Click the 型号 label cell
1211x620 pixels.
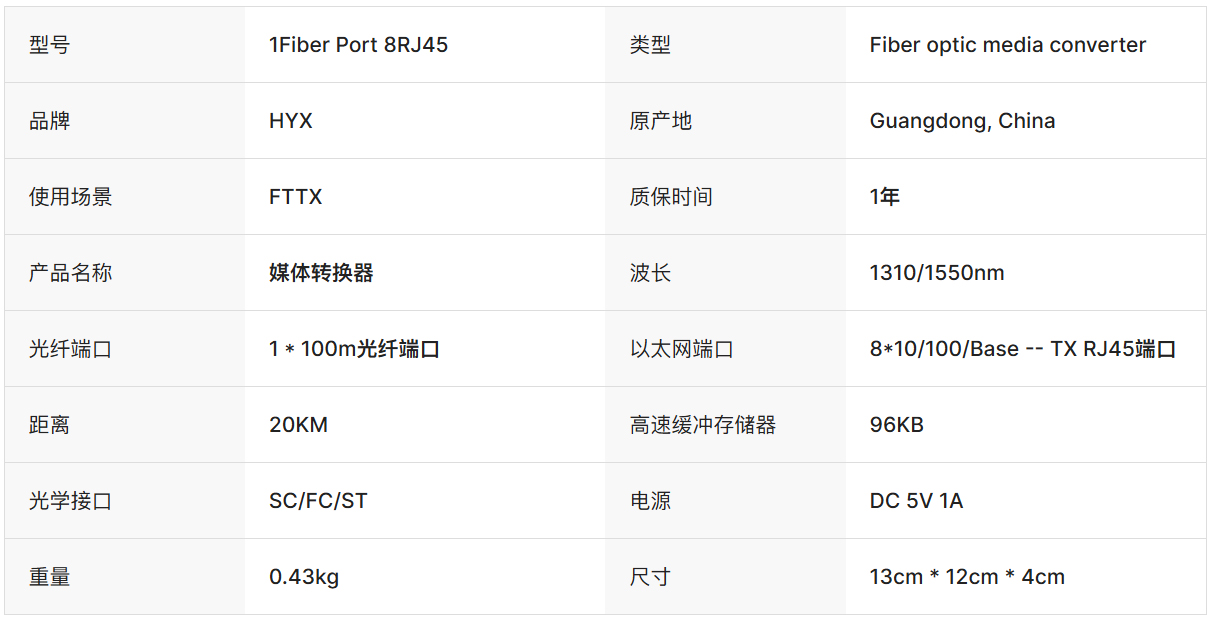[50, 45]
